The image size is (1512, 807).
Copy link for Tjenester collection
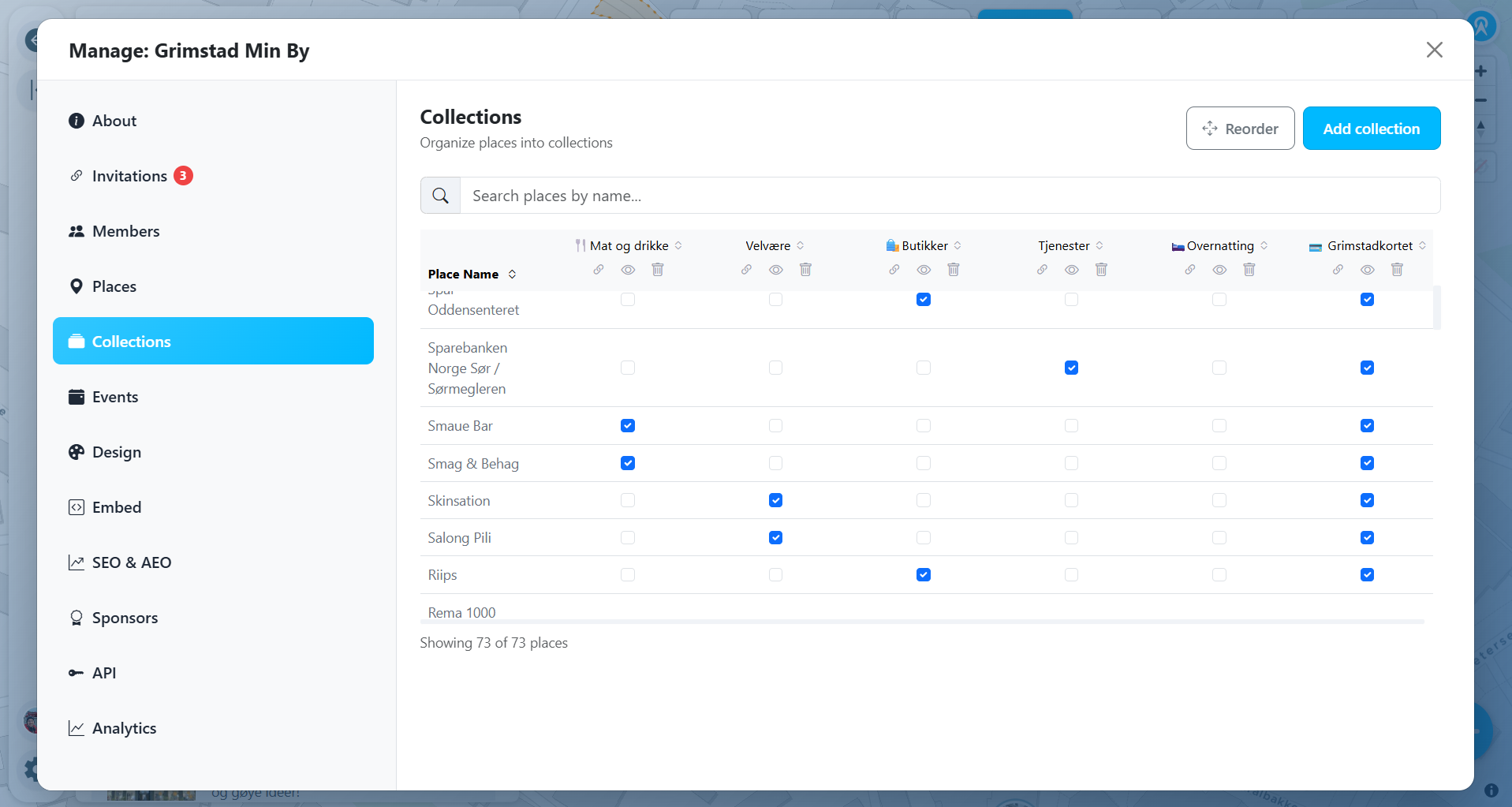click(x=1042, y=270)
